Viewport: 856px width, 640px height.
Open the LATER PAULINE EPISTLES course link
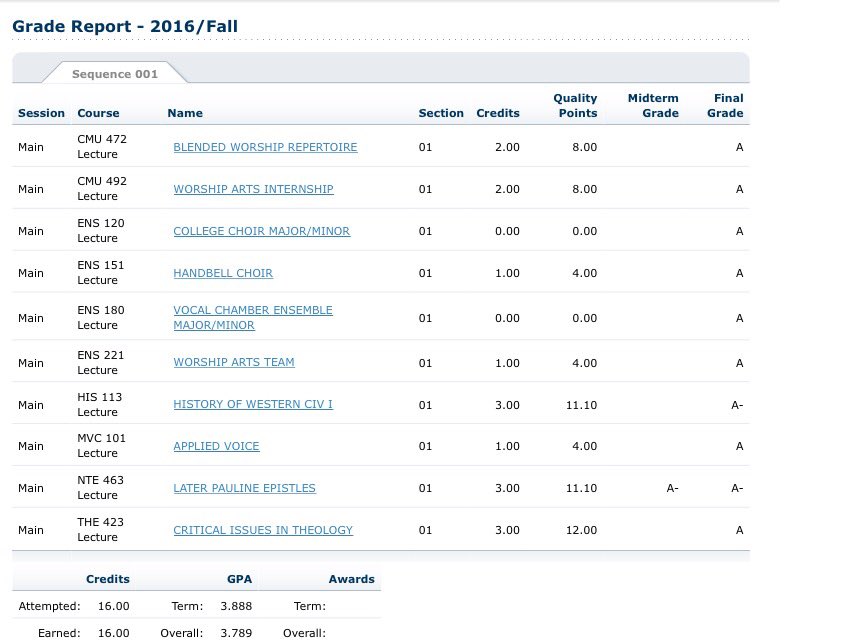tap(244, 488)
